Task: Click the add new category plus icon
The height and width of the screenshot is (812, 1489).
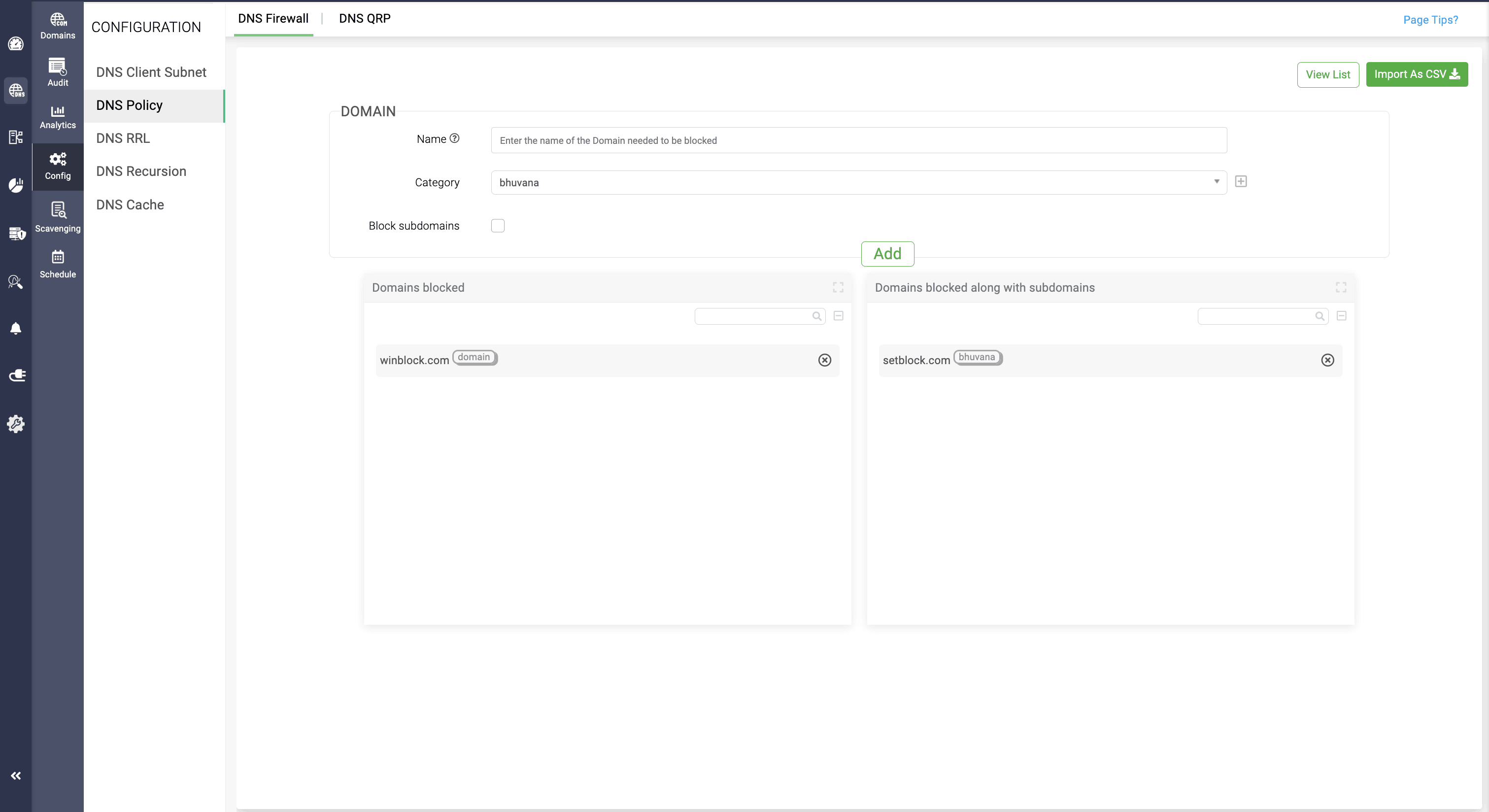Action: [x=1241, y=181]
